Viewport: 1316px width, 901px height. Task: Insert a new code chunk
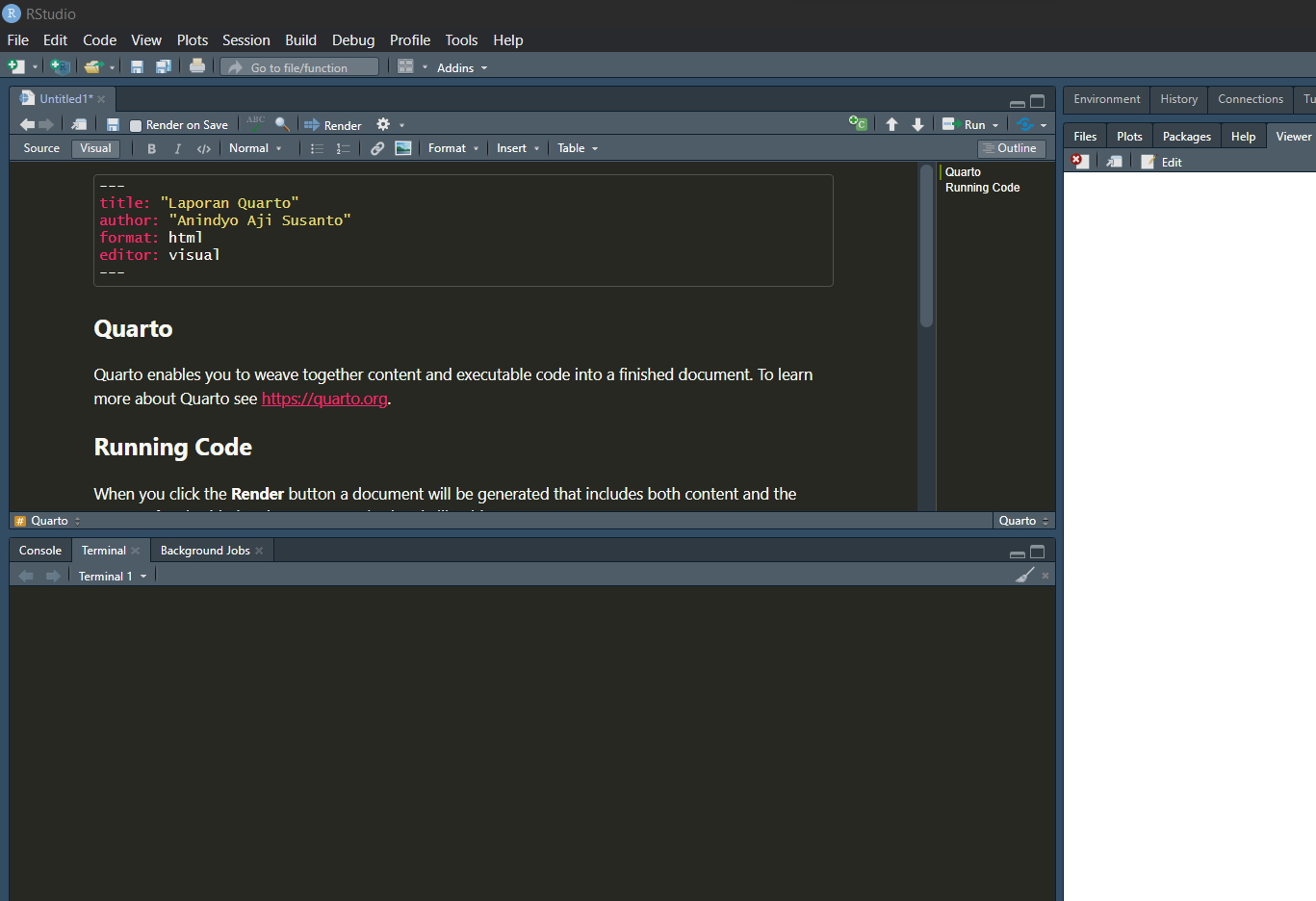858,123
